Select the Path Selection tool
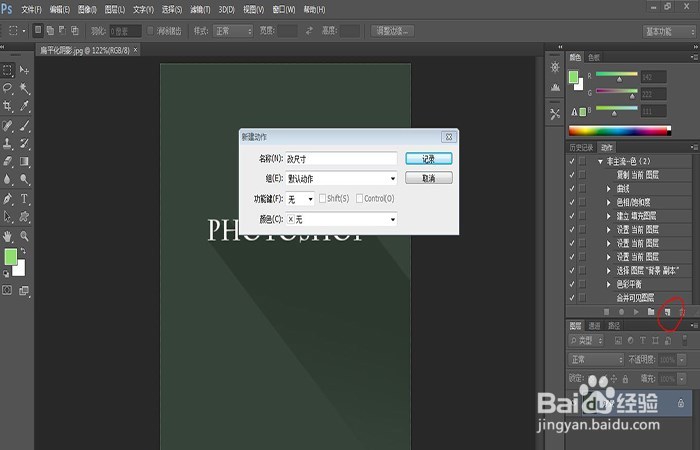 (8, 217)
